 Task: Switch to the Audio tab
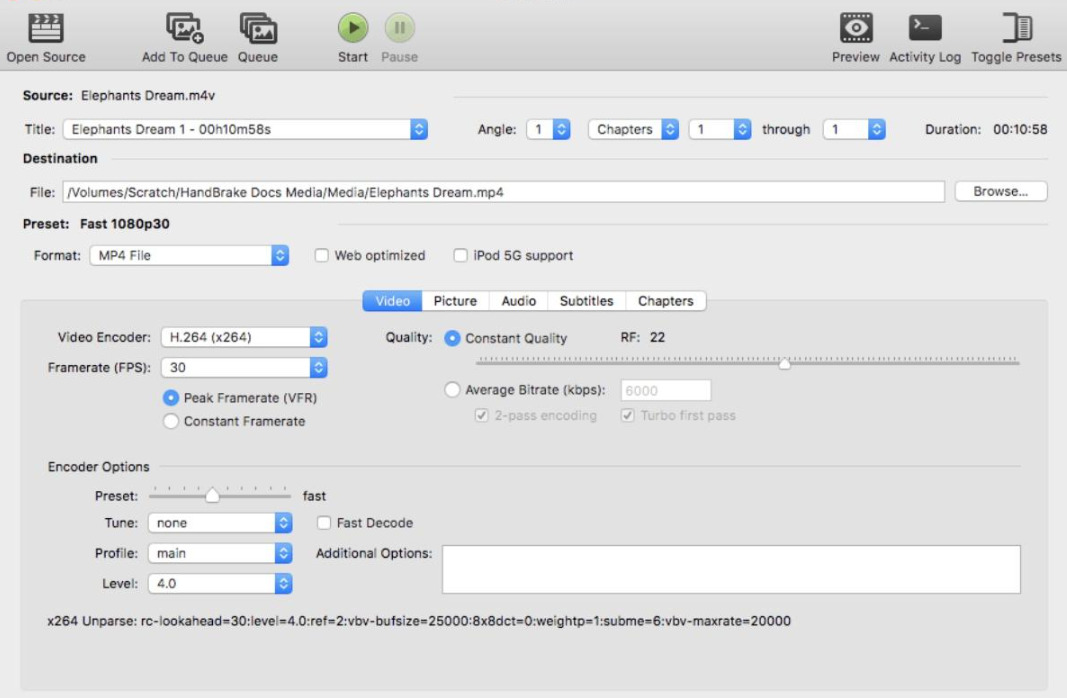point(519,301)
